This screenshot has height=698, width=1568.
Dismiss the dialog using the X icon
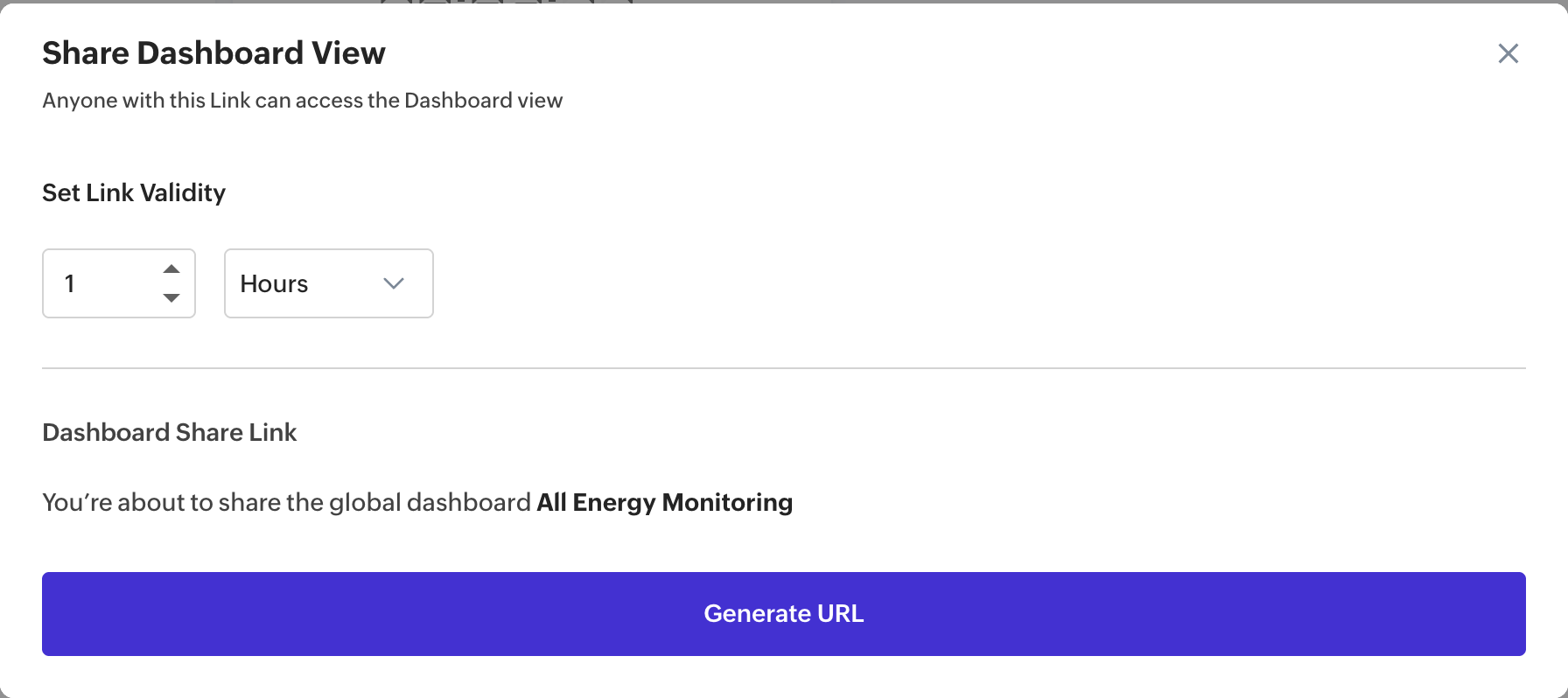pos(1508,53)
